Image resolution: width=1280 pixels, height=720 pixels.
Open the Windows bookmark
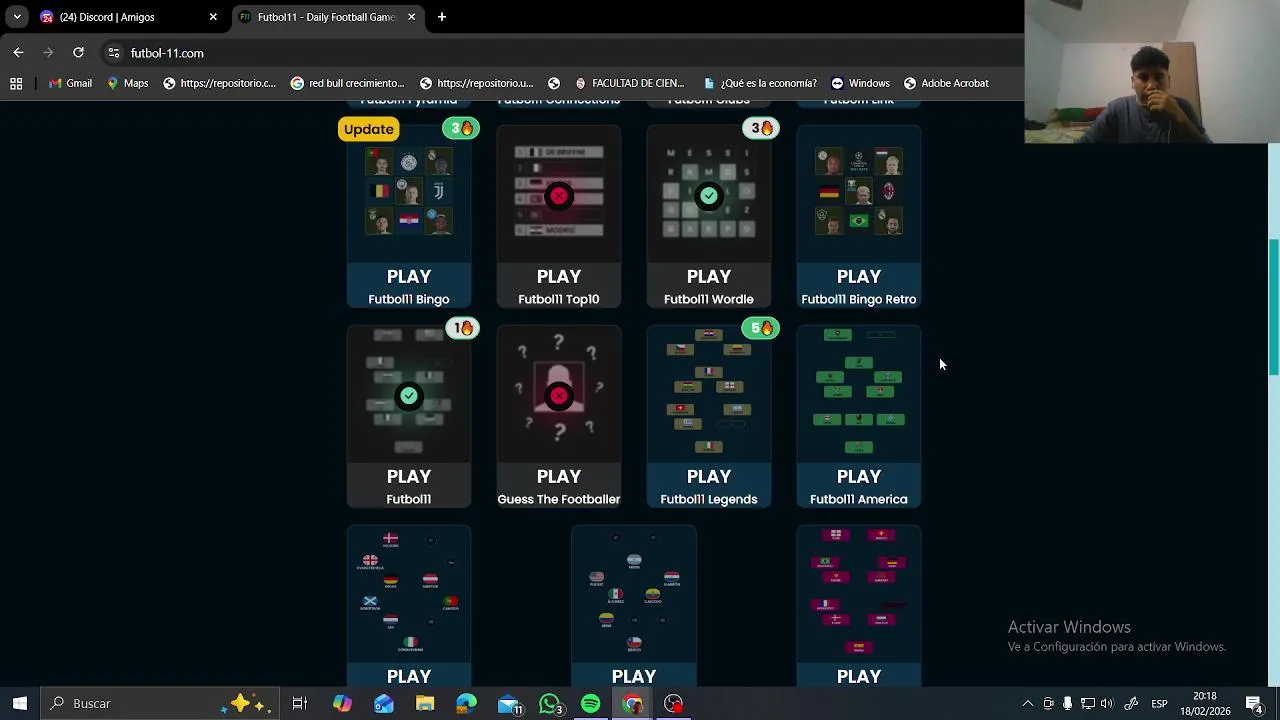[x=860, y=83]
